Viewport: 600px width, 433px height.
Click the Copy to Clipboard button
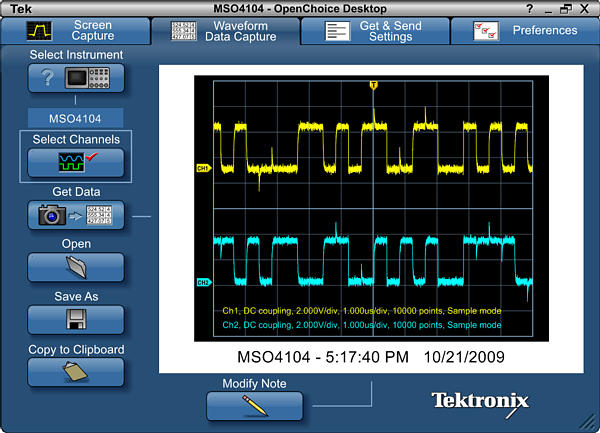(x=76, y=372)
